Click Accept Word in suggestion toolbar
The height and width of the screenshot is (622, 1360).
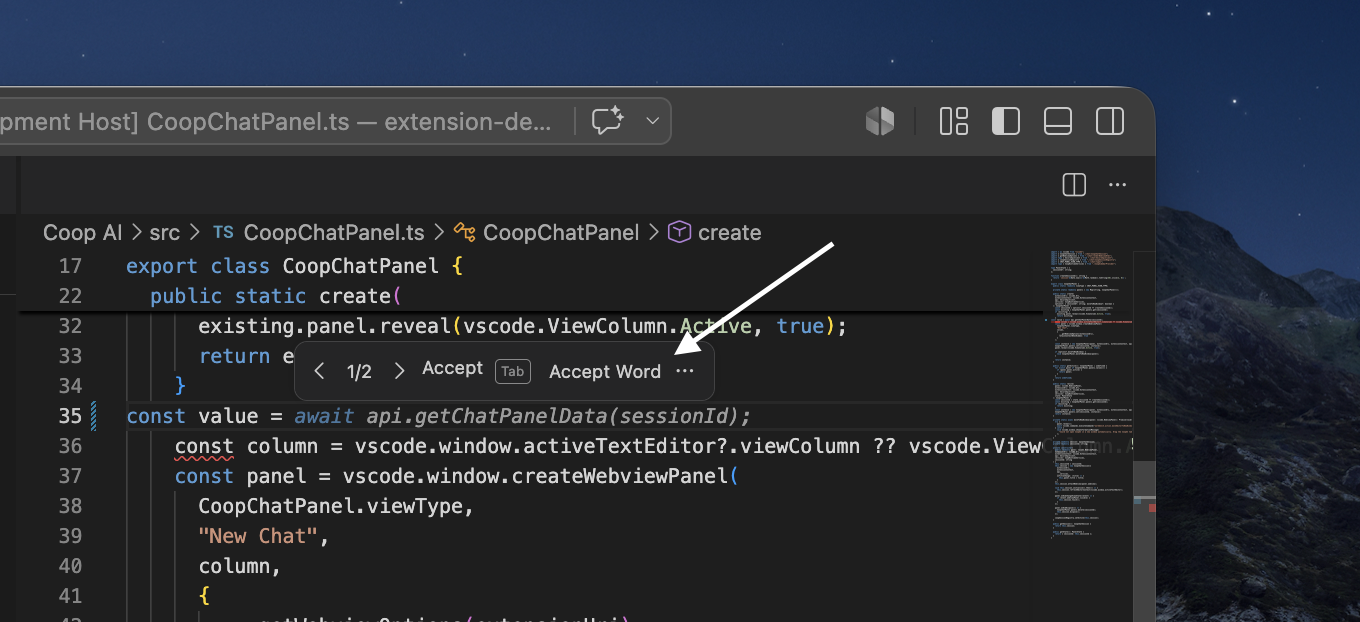click(x=605, y=371)
